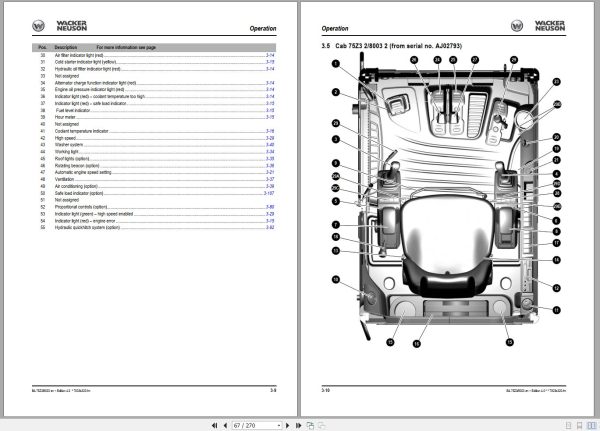Open page link for high speed enabled indicator light
600x431 pixels.
[270, 214]
